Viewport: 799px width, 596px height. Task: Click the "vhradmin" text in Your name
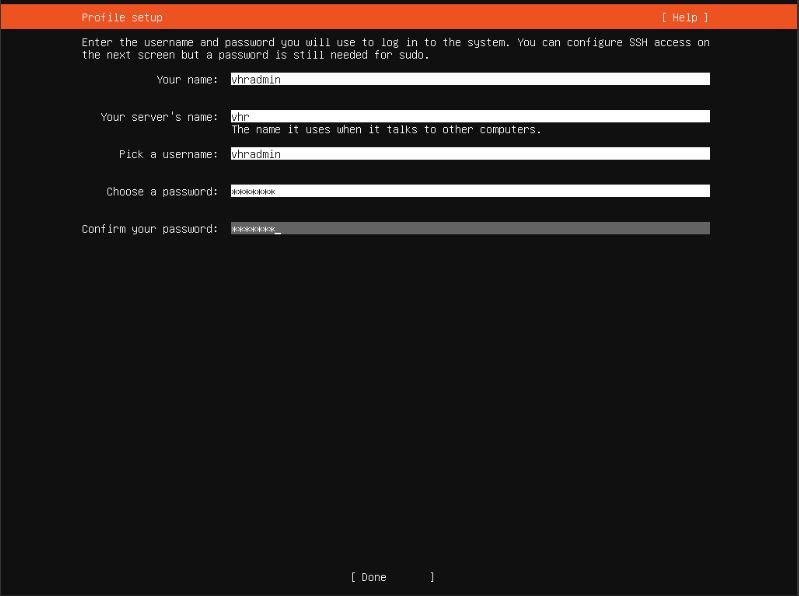point(256,79)
